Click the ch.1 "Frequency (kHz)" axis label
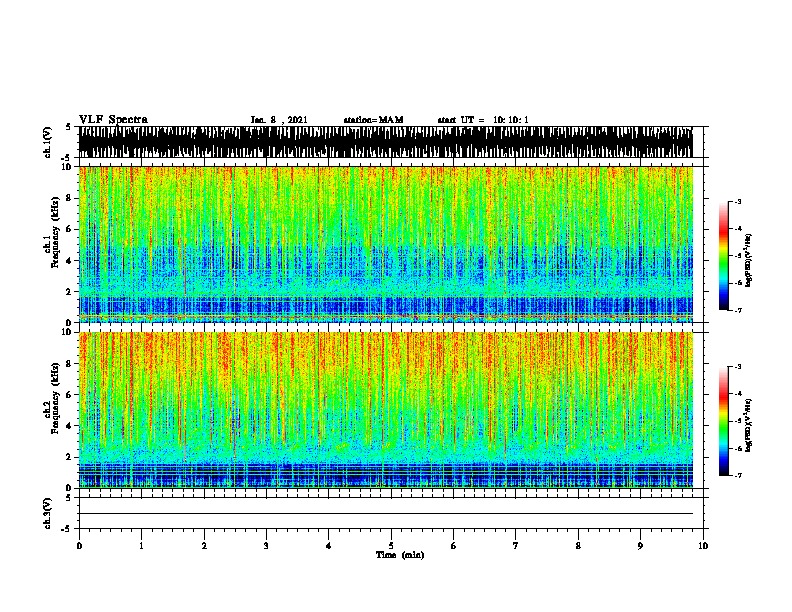The height and width of the screenshot is (612, 792). (x=55, y=233)
